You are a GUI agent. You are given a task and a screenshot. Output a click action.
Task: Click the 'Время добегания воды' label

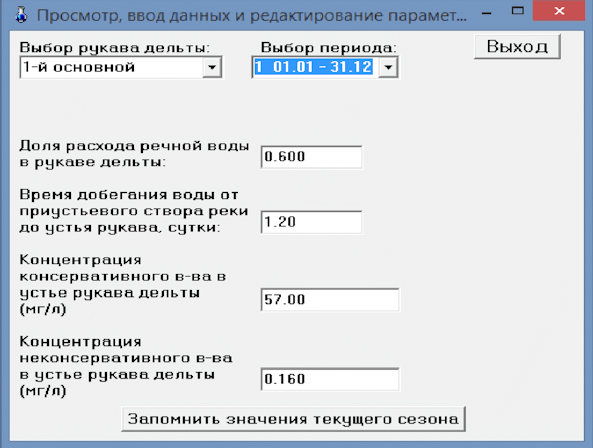point(129,195)
